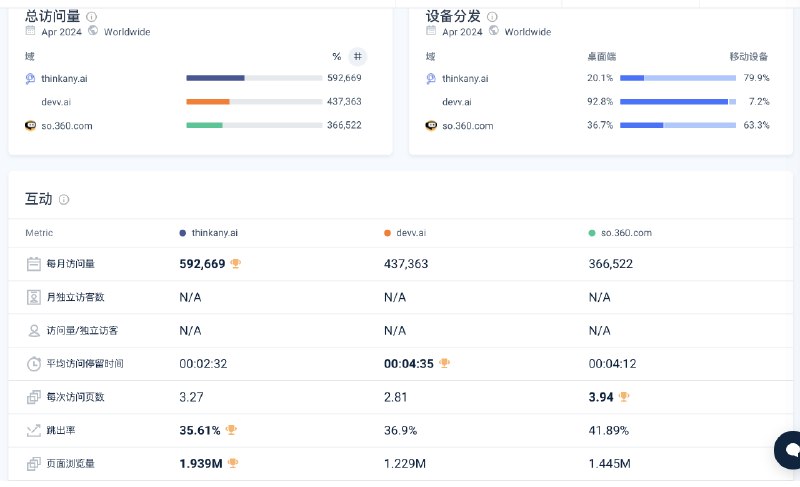Image resolution: width=800 pixels, height=487 pixels.
Task: Click 92.8% desktop share for devv.ai
Action: [600, 101]
